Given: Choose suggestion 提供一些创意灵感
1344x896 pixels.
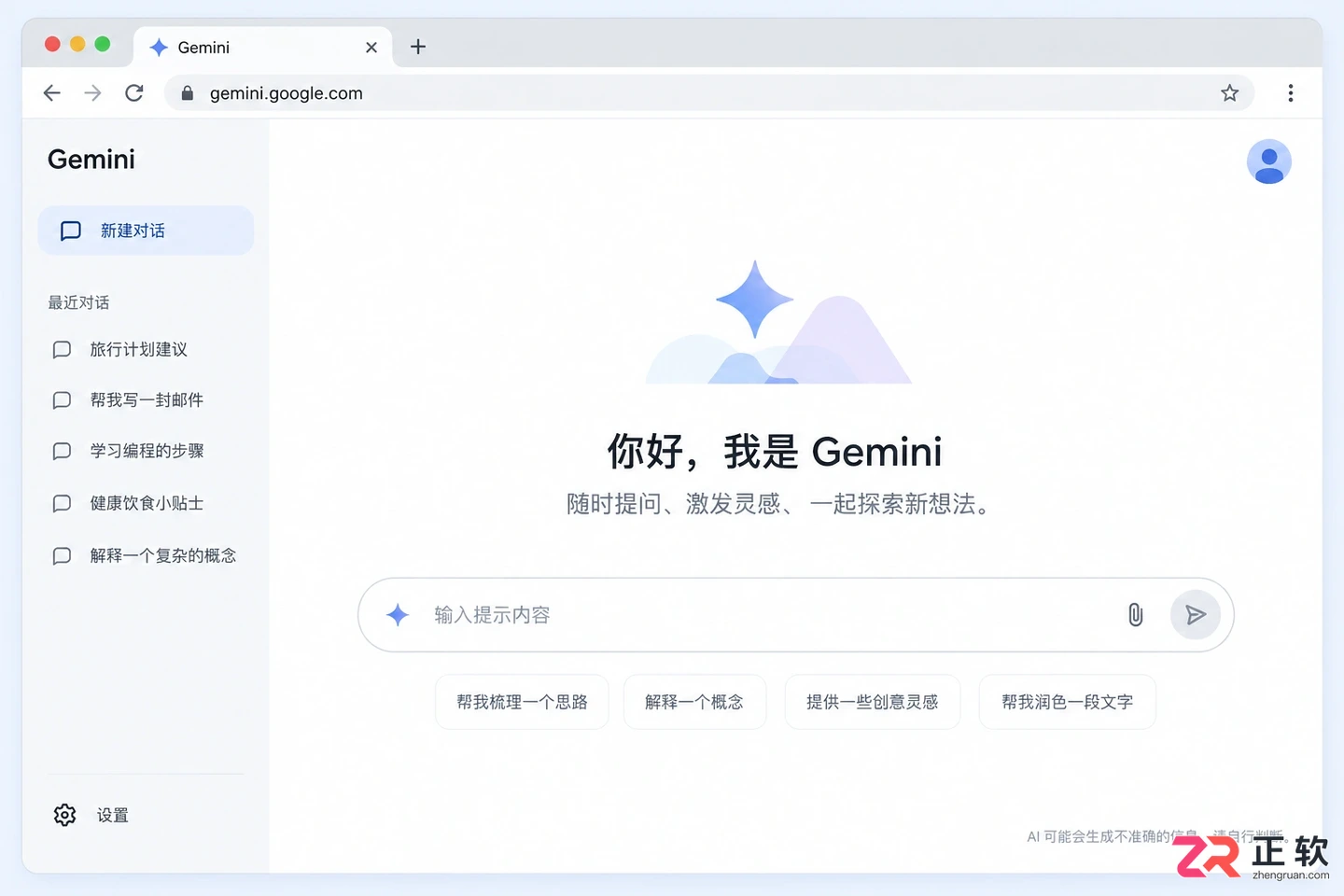Looking at the screenshot, I should 872,702.
